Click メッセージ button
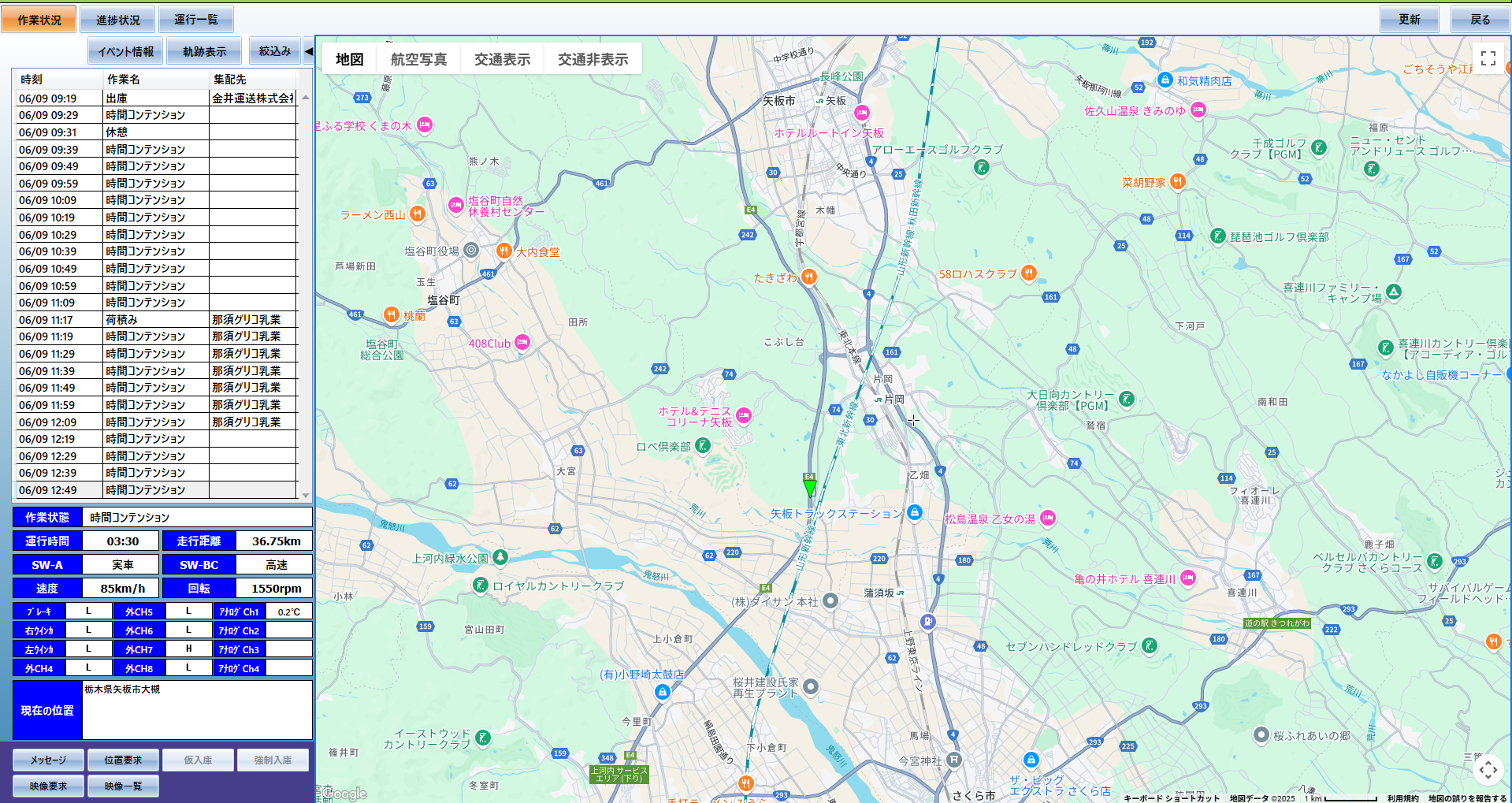 49,760
